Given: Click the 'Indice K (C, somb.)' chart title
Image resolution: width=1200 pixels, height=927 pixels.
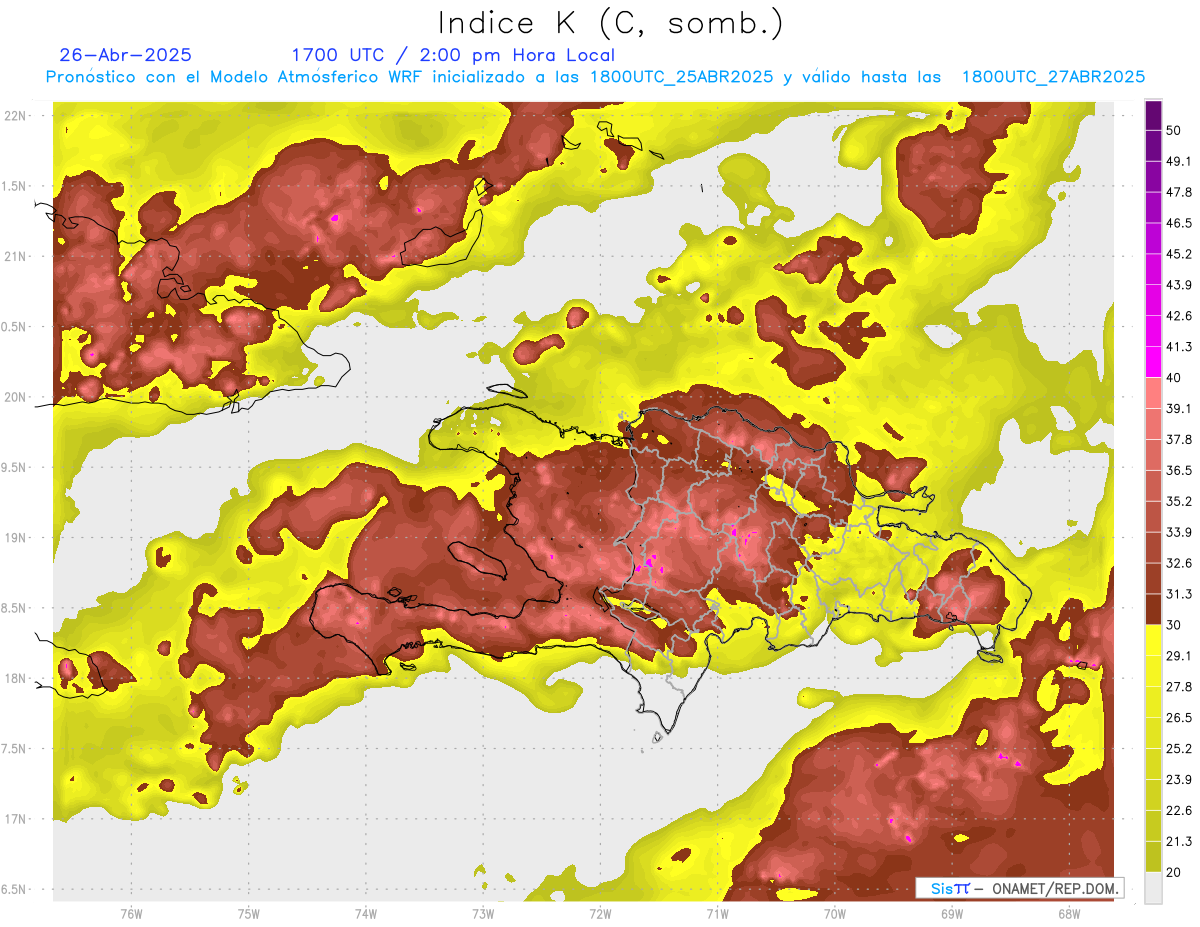Looking at the screenshot, I should (610, 23).
